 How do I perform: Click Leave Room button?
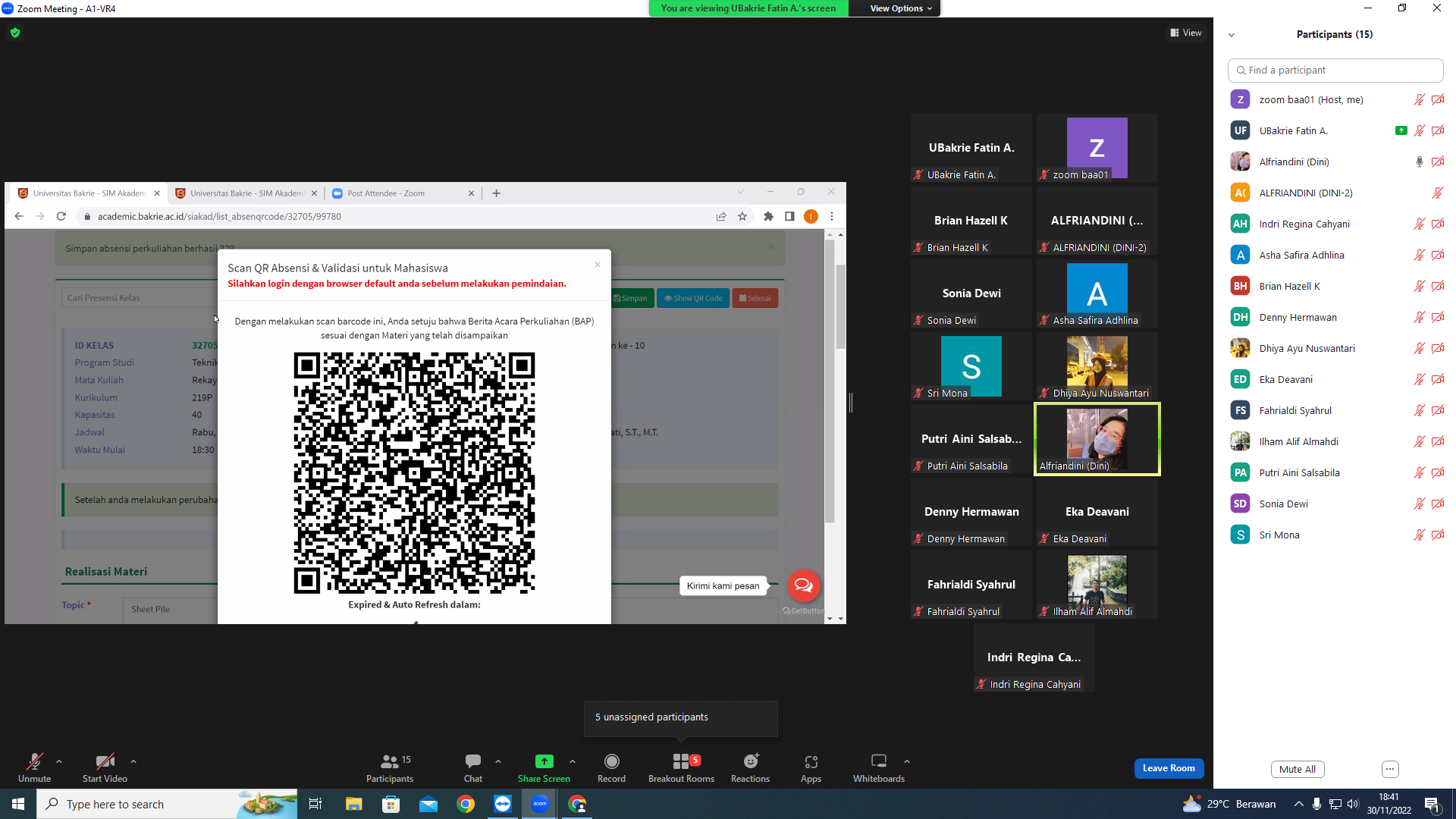pyautogui.click(x=1169, y=768)
